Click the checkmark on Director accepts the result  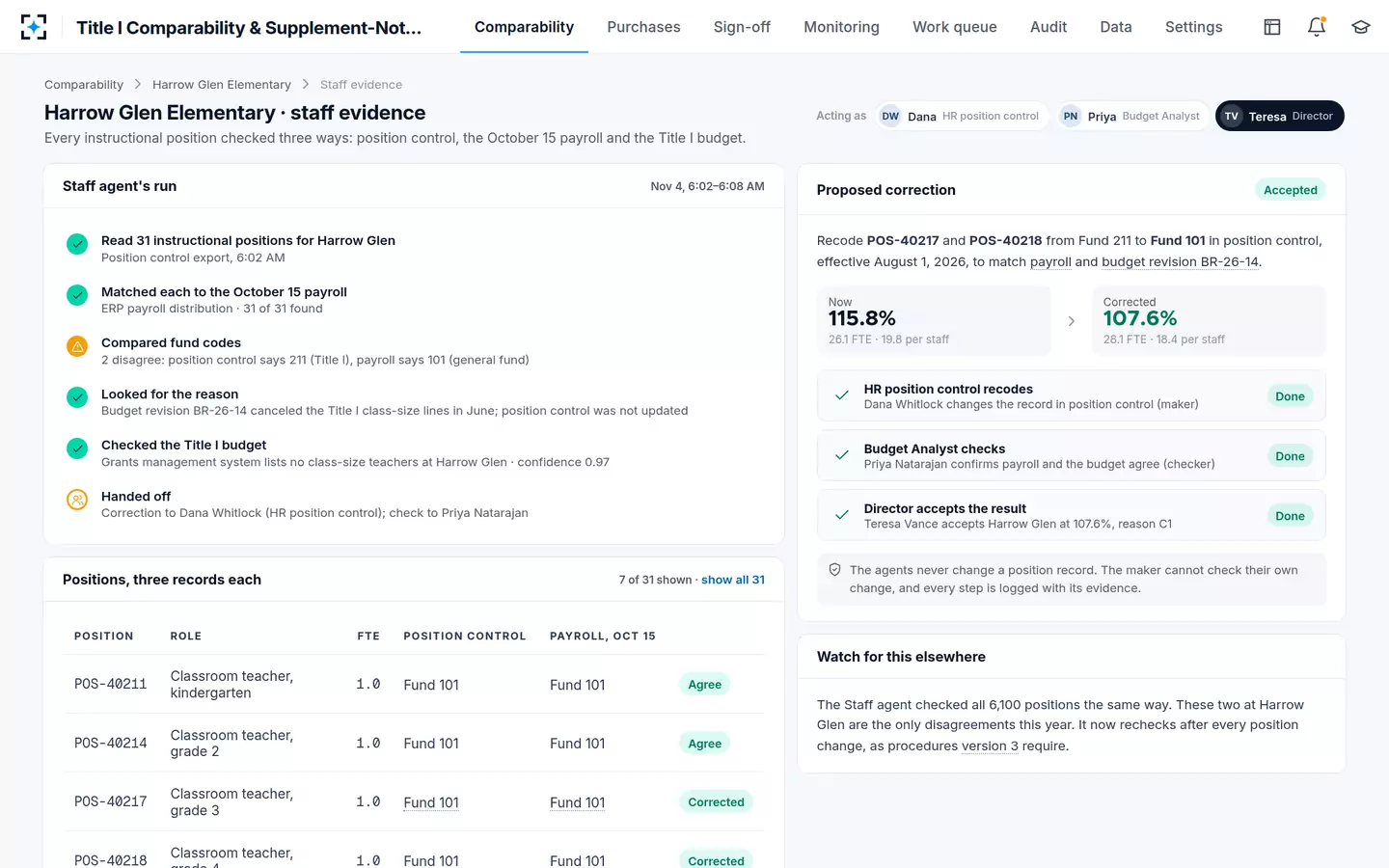coord(842,515)
